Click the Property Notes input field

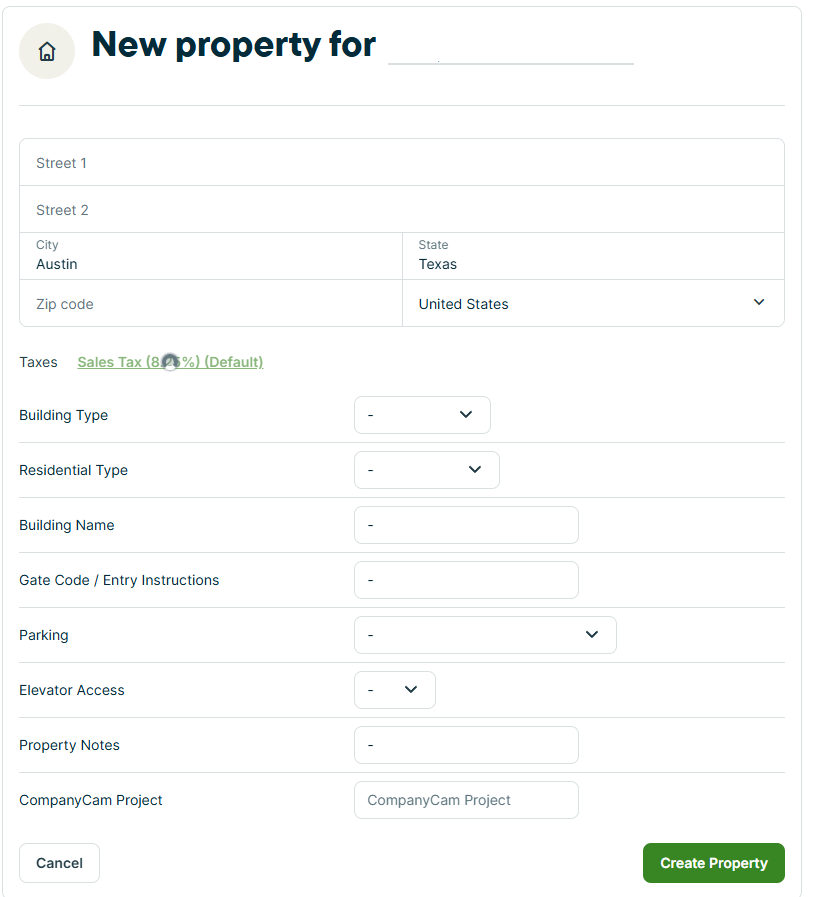pos(466,745)
